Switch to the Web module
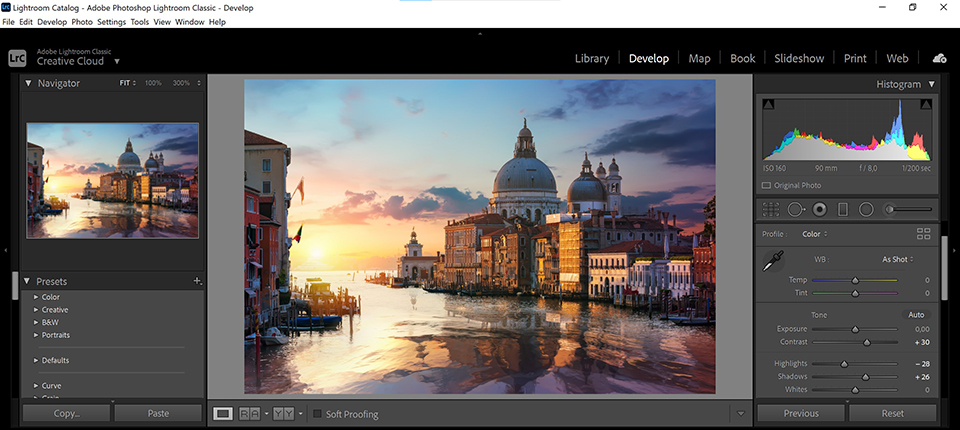Viewport: 960px width, 430px height. point(898,58)
